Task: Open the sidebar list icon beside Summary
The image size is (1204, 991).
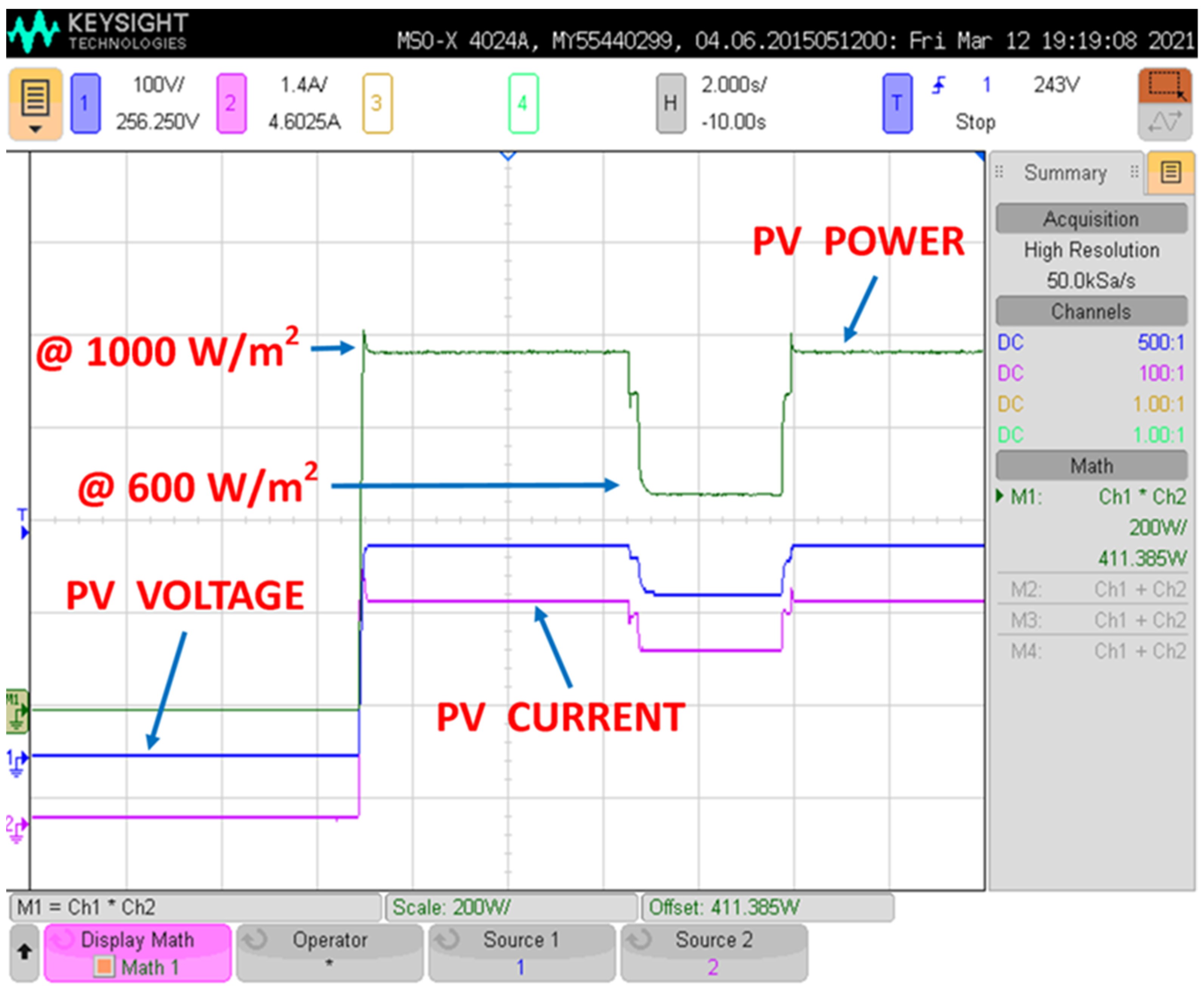Action: 1170,172
